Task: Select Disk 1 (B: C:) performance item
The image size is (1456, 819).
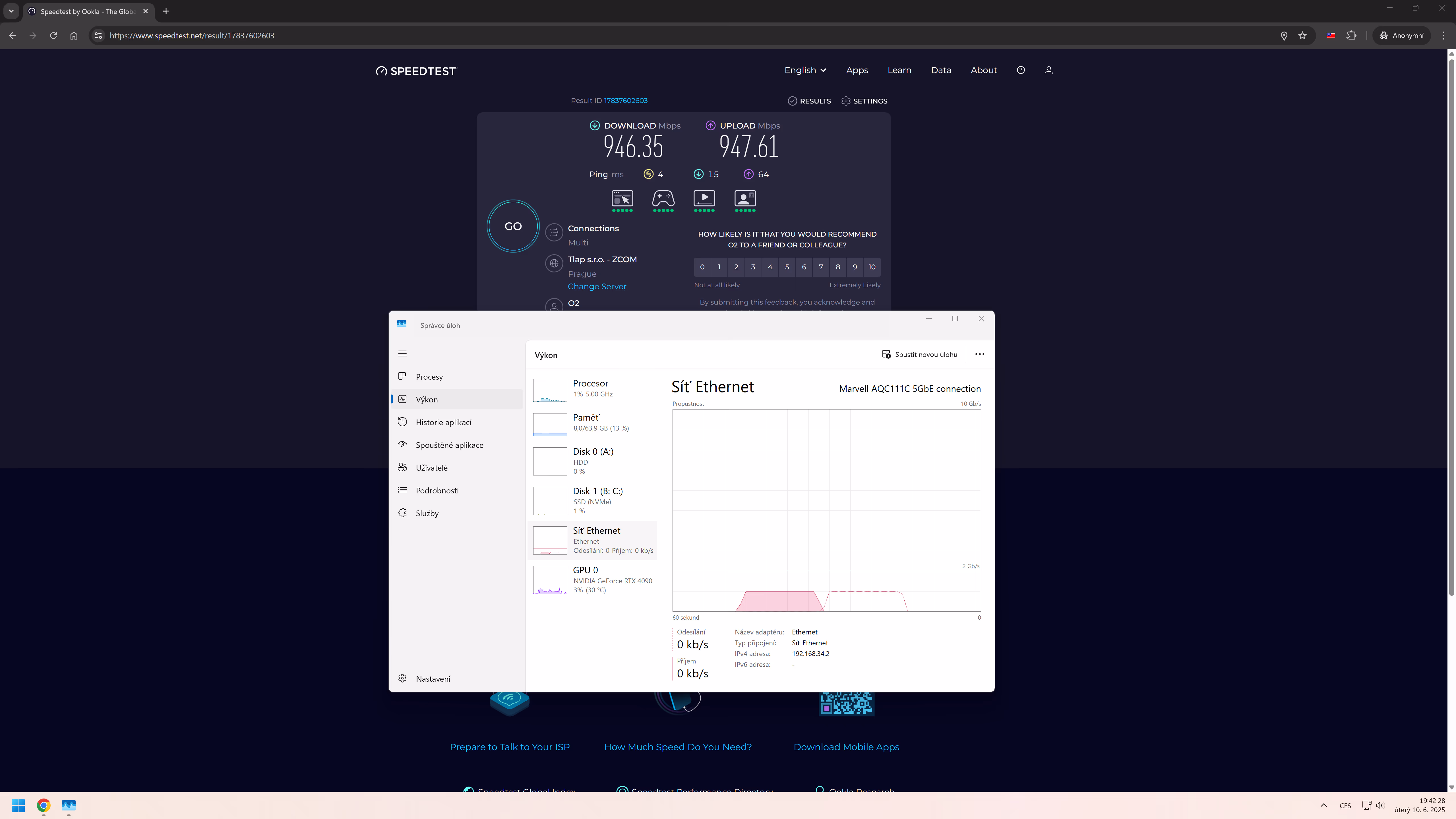Action: [592, 500]
